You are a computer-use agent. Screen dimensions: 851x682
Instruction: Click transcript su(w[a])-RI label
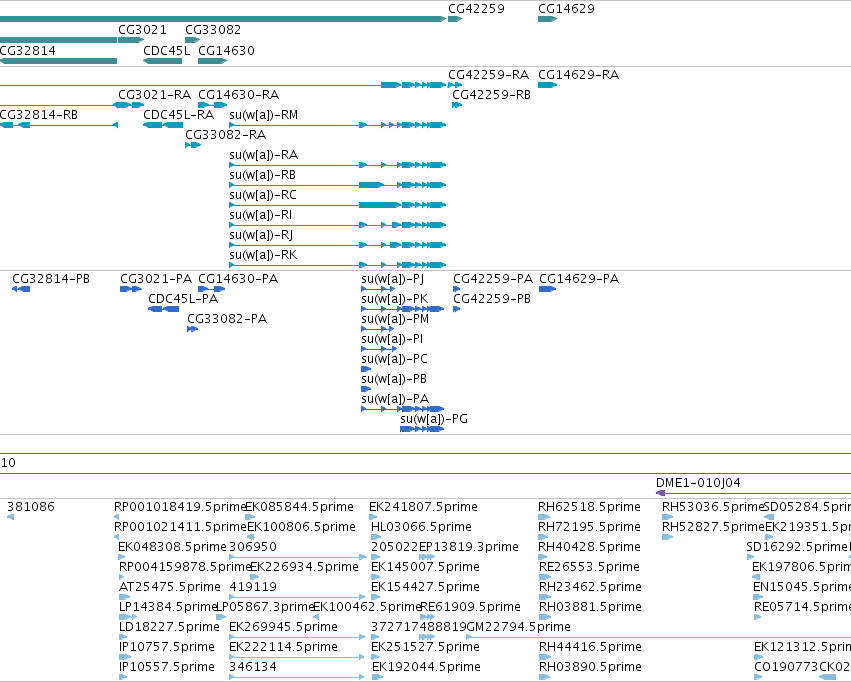261,215
